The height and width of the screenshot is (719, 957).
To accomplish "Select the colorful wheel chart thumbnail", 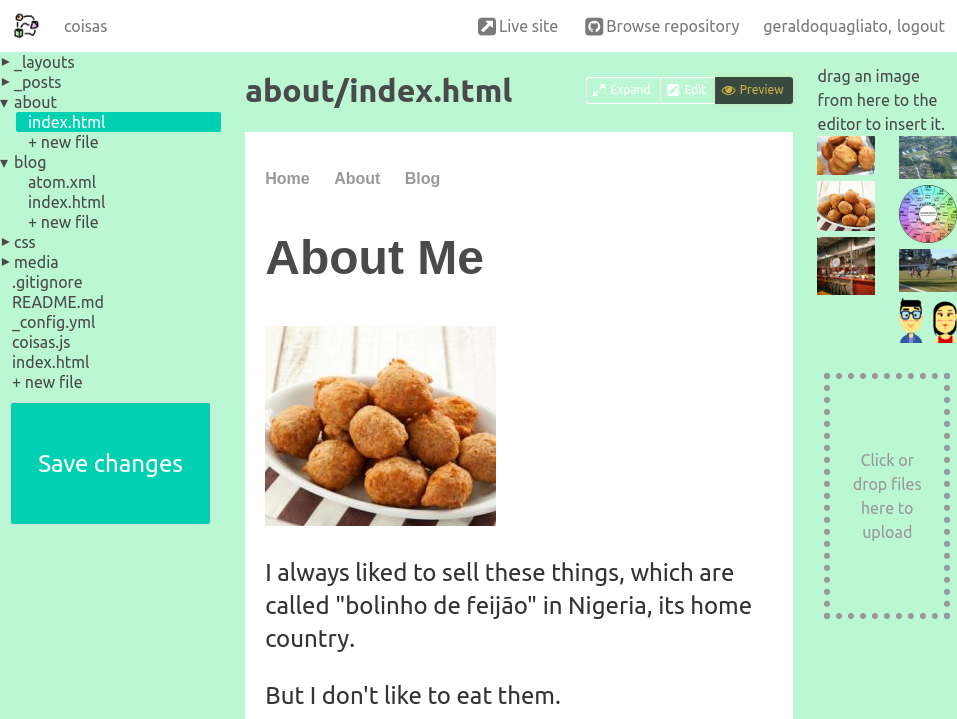I will [x=927, y=214].
